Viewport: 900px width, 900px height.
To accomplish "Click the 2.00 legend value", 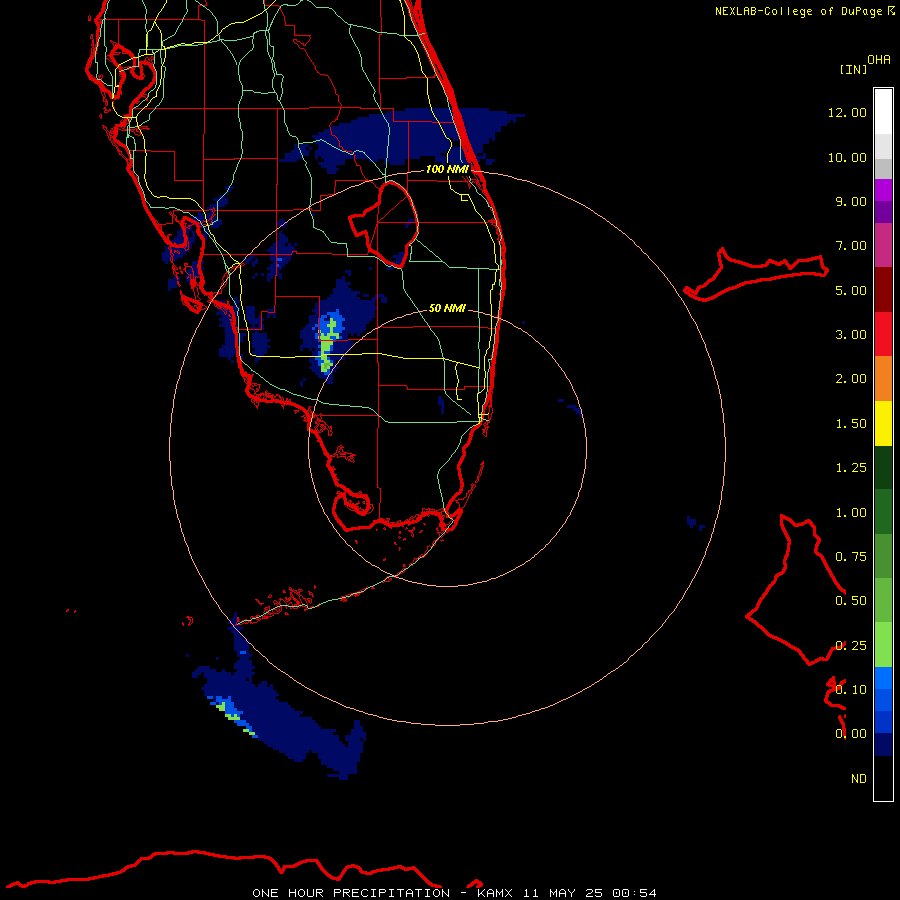I will tap(851, 379).
